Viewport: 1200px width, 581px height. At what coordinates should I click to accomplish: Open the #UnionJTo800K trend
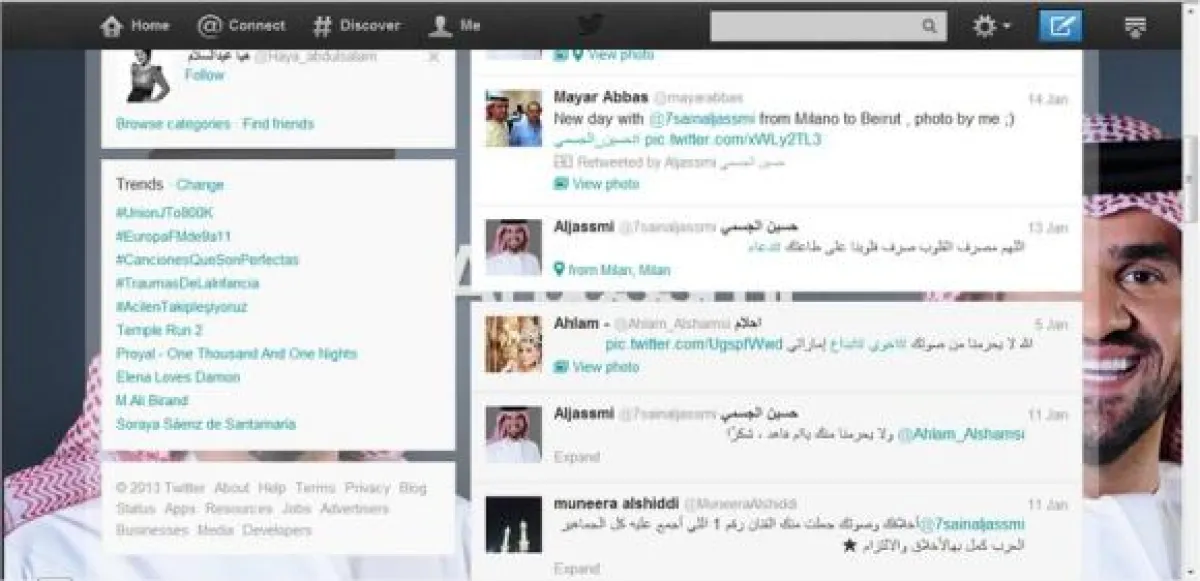tap(164, 212)
